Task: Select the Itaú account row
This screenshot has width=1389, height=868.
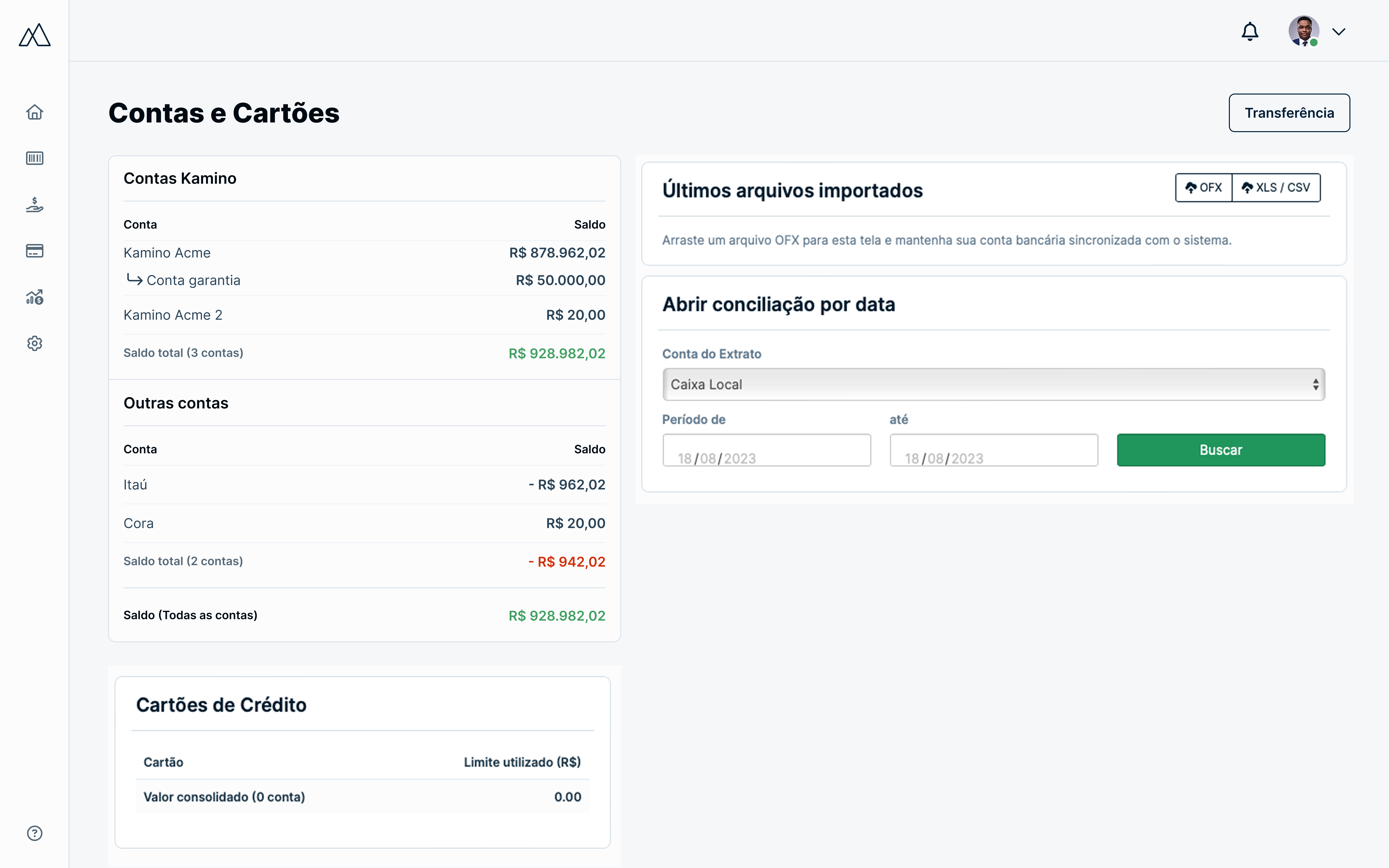Action: pos(364,485)
